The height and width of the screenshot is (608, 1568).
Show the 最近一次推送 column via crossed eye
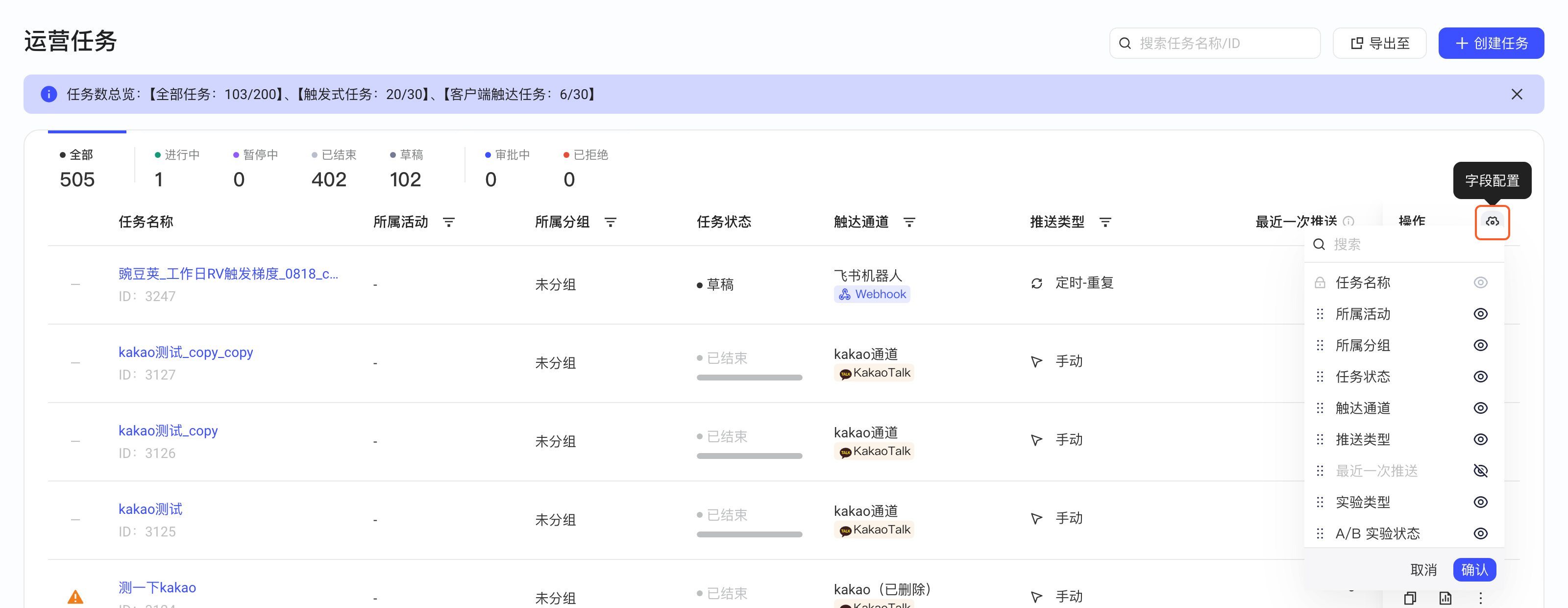point(1480,471)
